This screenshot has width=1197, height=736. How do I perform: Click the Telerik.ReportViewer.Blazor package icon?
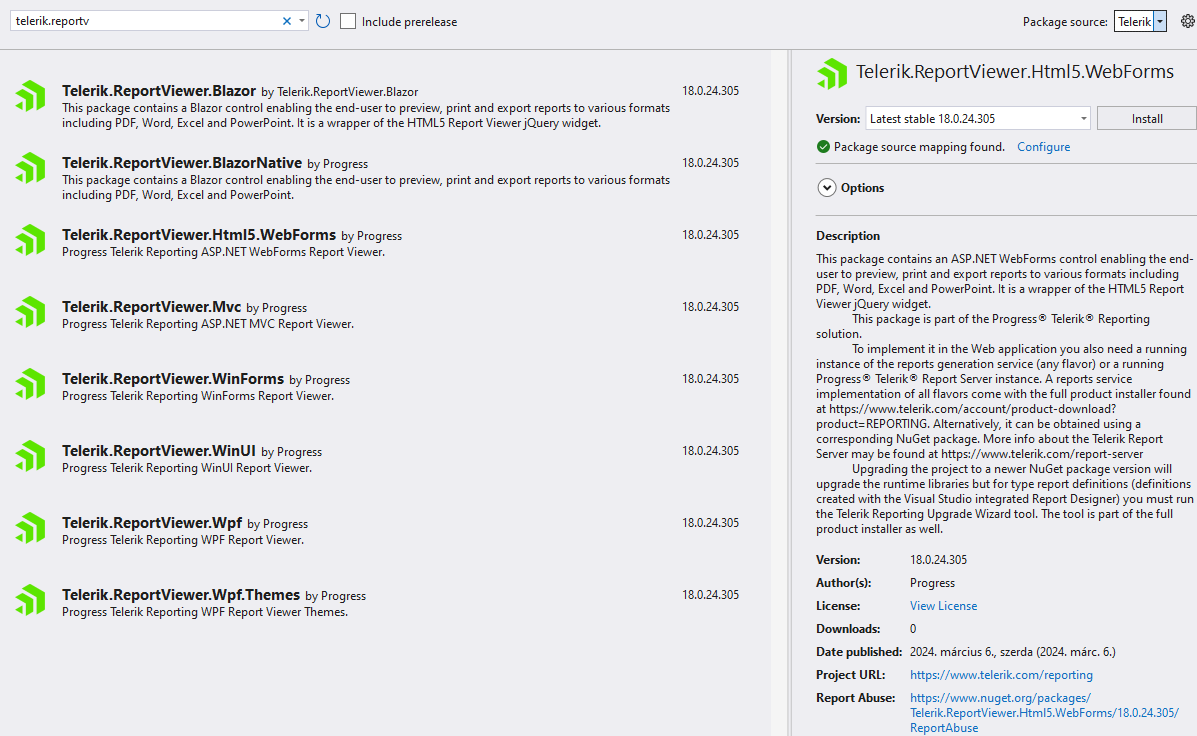coord(30,96)
